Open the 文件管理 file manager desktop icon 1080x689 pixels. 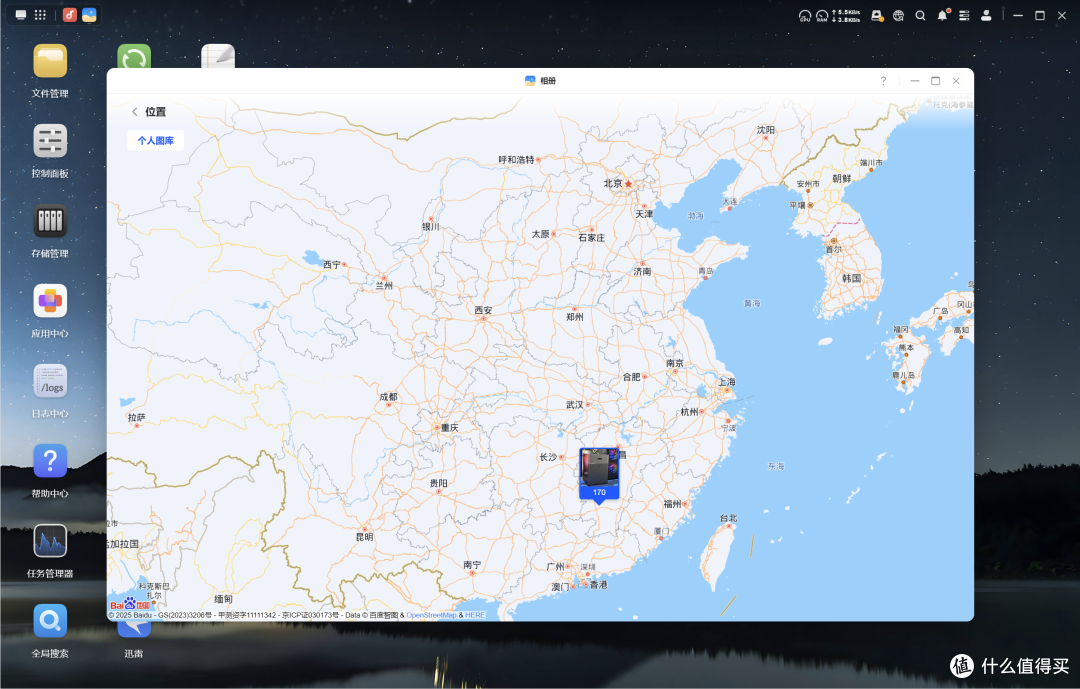coord(50,61)
